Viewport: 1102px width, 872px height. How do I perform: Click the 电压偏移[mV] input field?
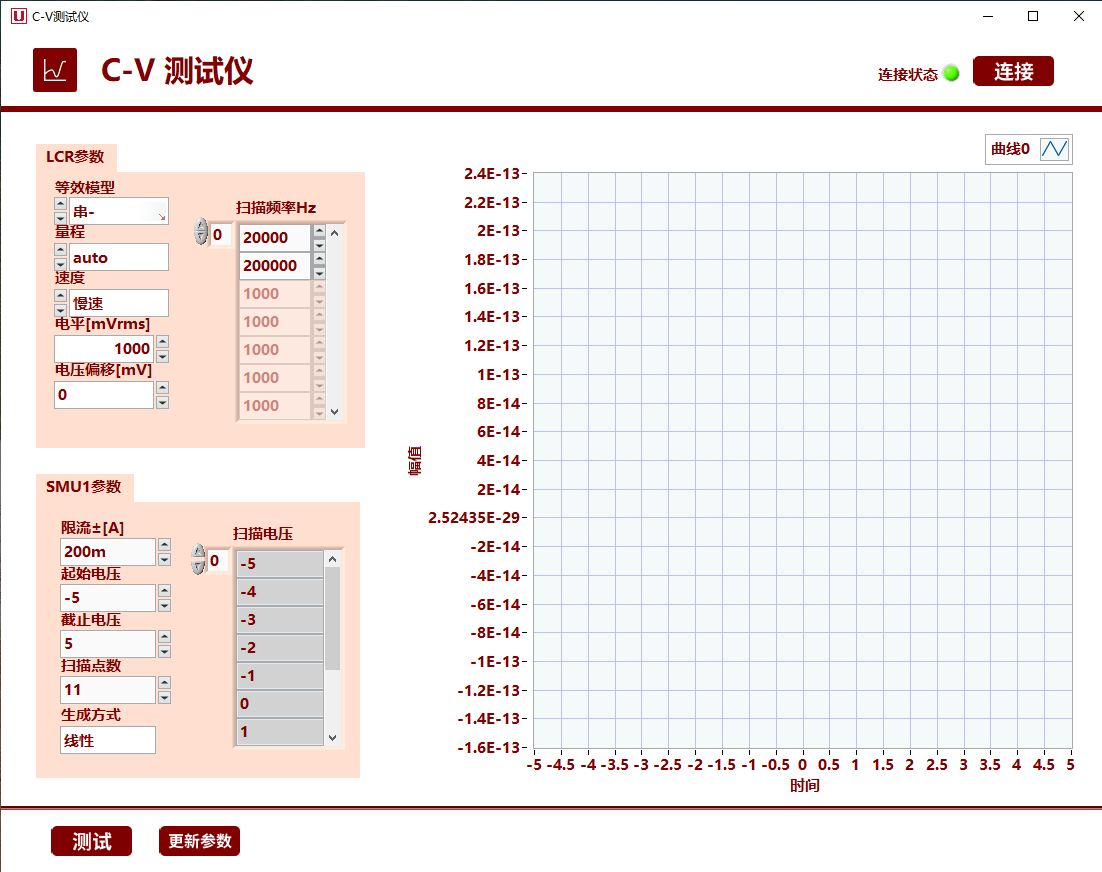pos(104,394)
